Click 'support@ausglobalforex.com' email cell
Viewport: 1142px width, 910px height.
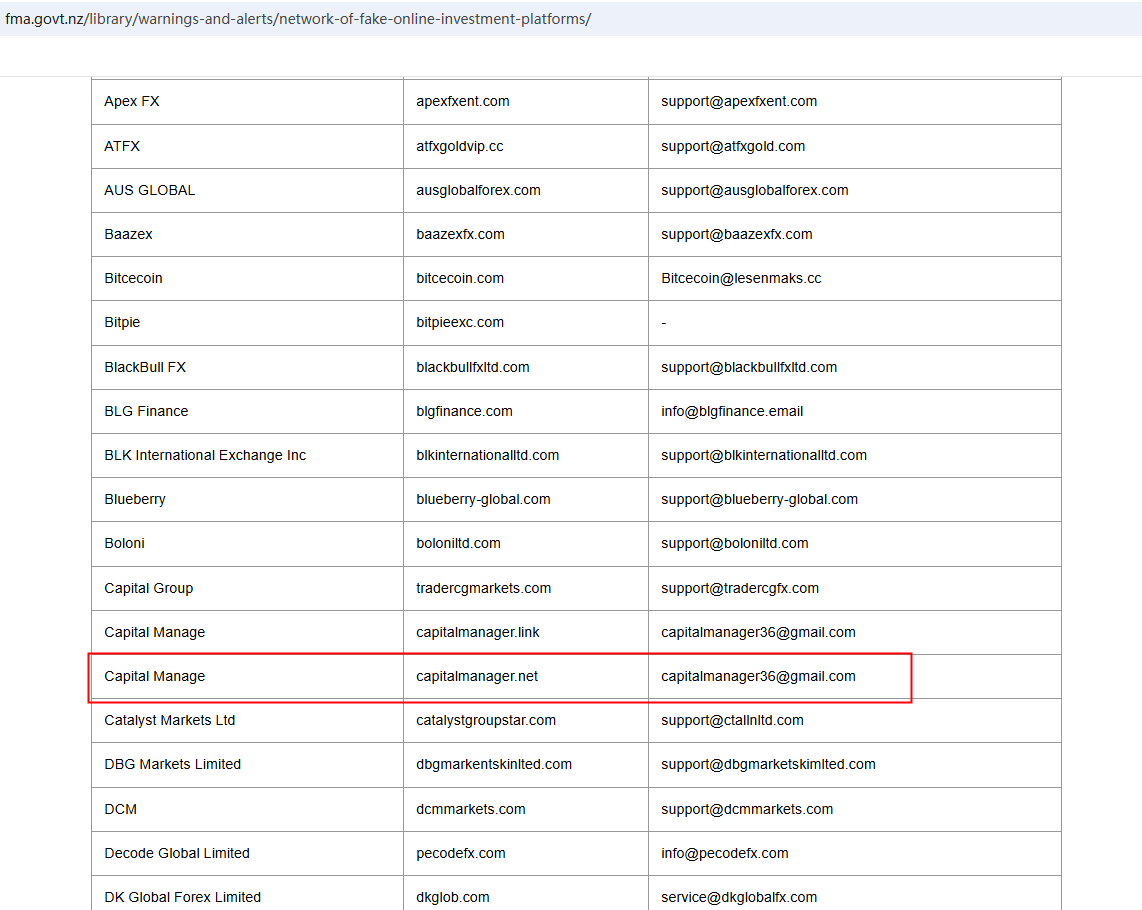click(x=854, y=190)
